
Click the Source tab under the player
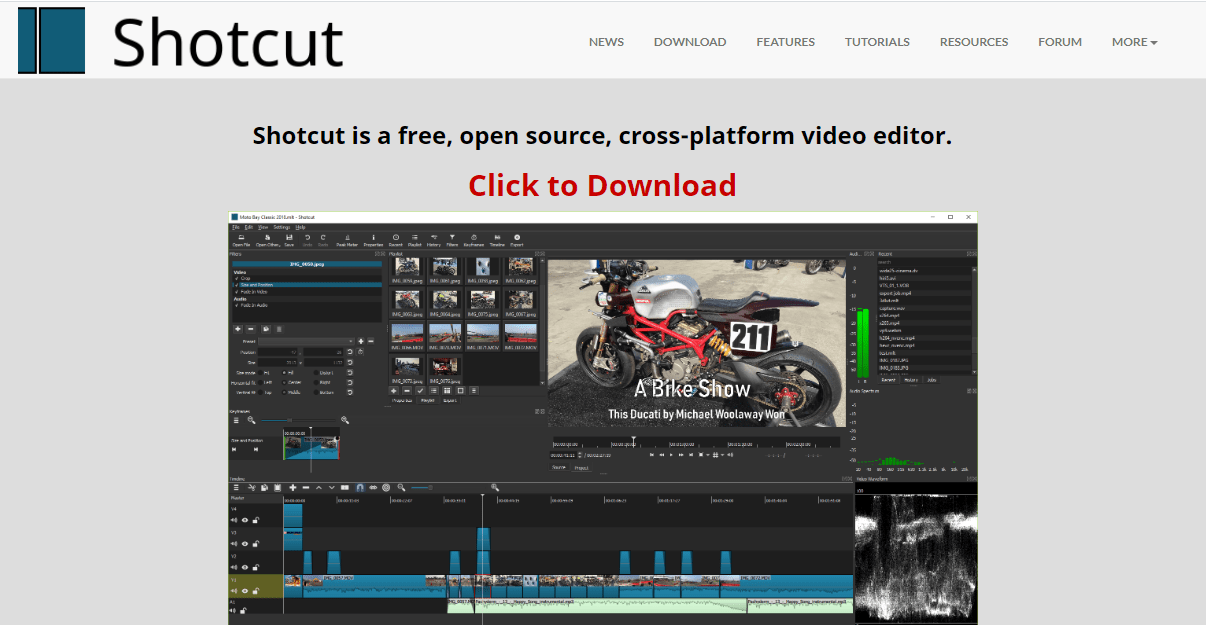pos(559,468)
